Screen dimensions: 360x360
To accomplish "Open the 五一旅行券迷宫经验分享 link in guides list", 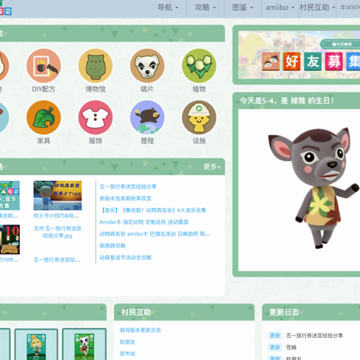I will pyautogui.click(x=128, y=187).
